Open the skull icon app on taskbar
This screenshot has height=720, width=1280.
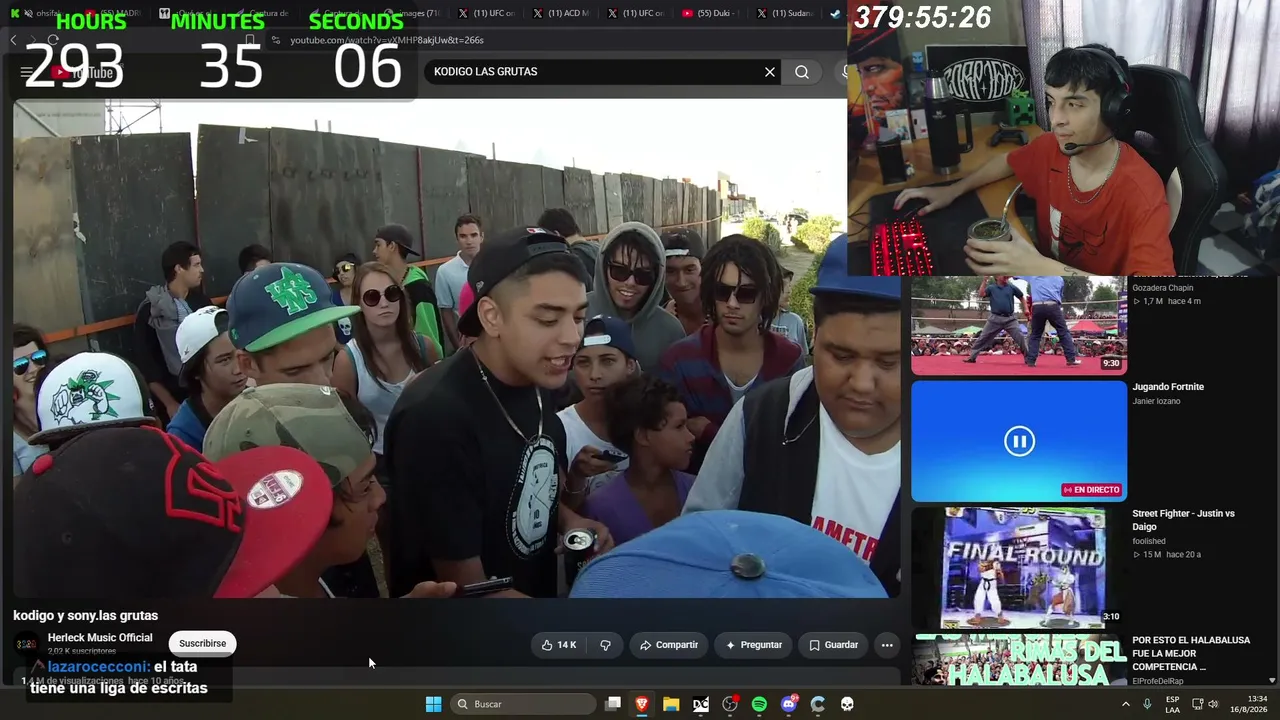847,704
